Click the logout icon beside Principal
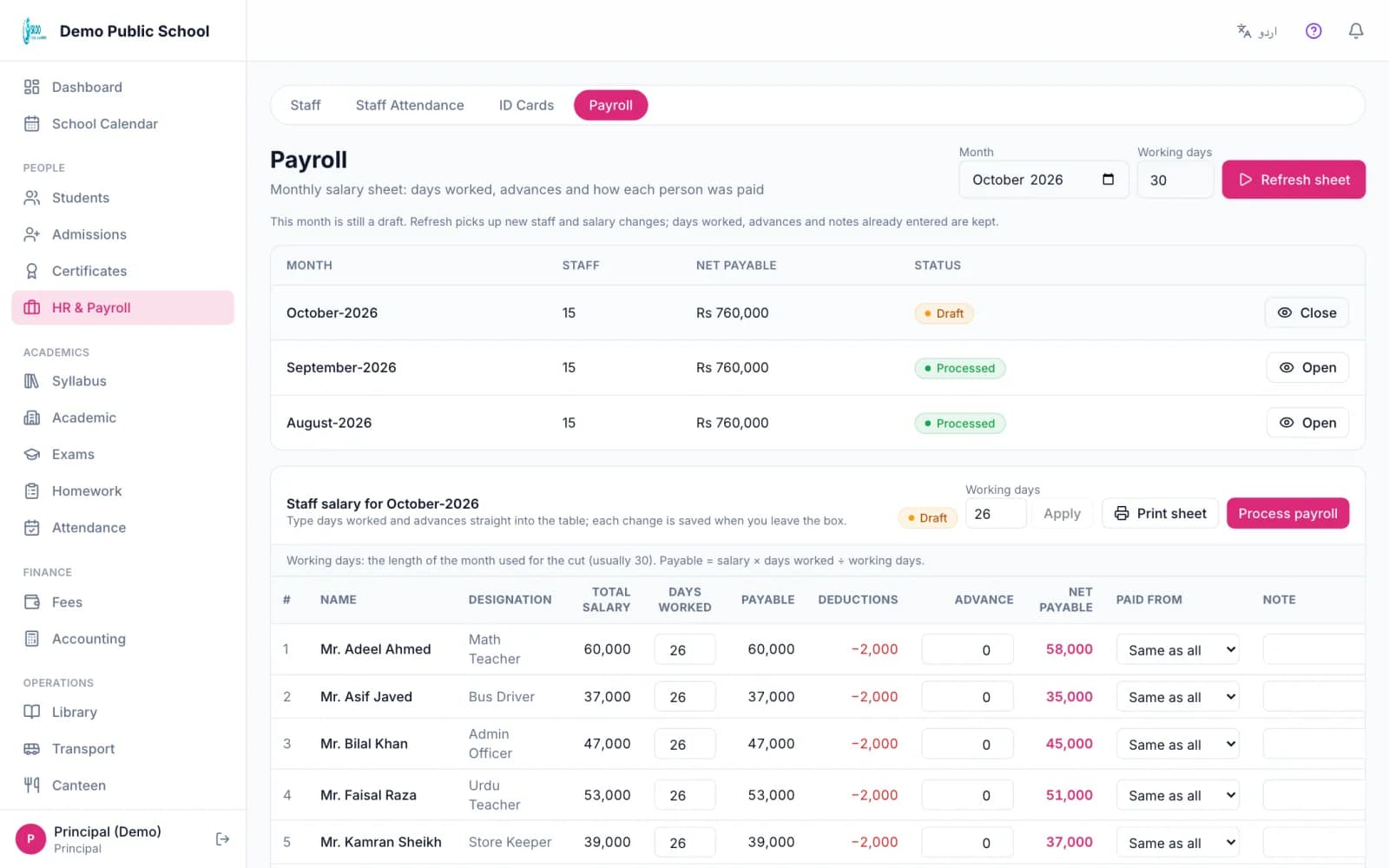Screen dimensions: 1389x868 pos(223,838)
